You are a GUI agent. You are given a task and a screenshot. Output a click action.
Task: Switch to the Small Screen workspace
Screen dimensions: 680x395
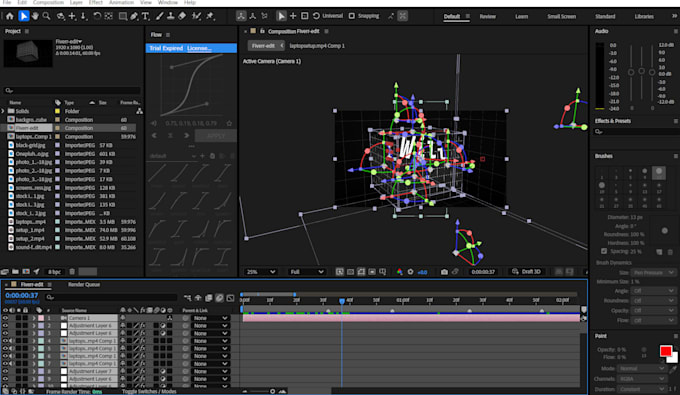coord(562,16)
